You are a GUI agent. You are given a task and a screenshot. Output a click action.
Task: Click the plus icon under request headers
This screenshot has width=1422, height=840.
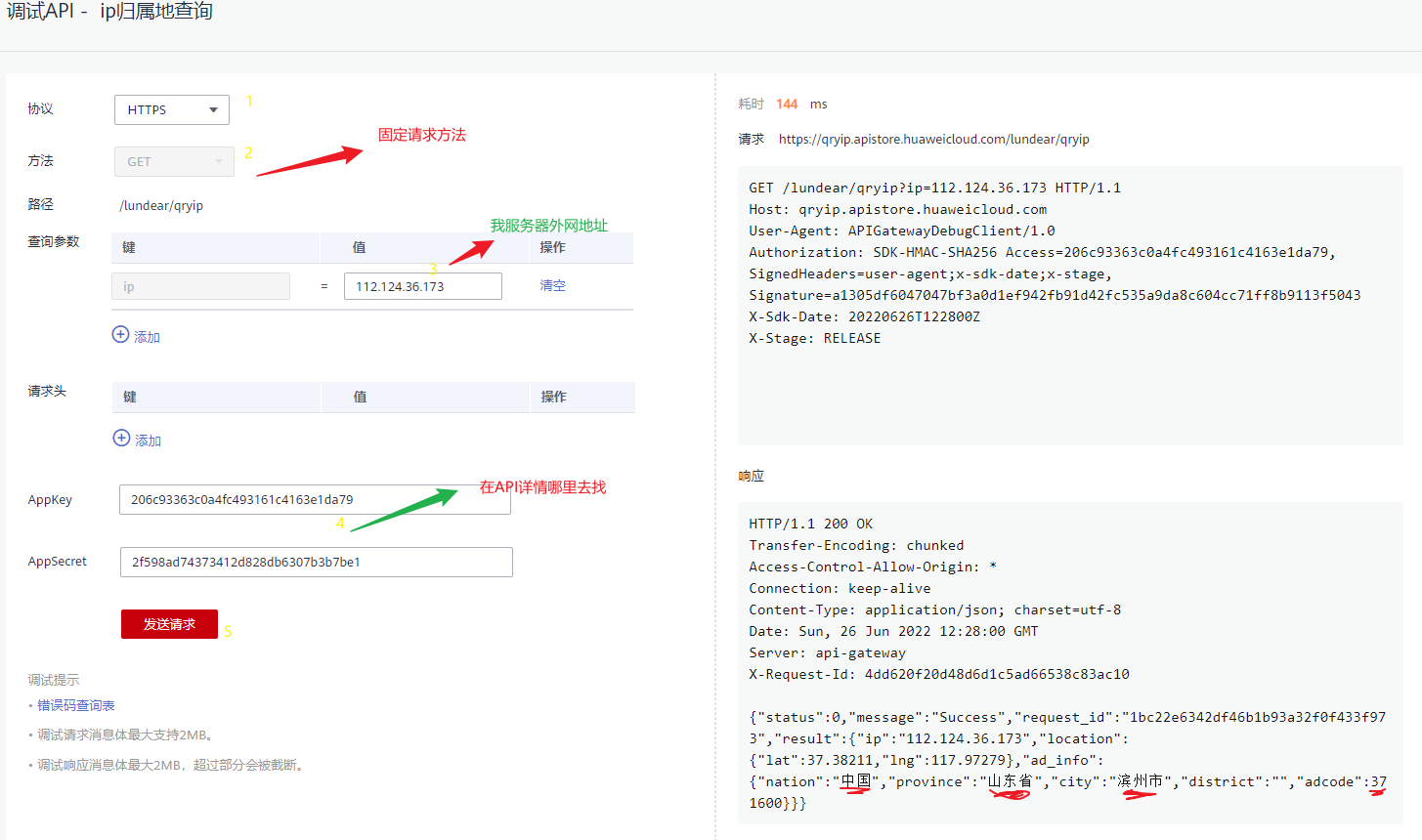(x=121, y=438)
